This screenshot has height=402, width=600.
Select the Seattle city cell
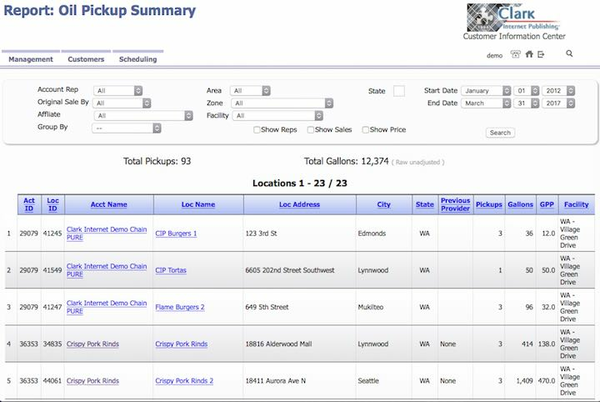click(x=368, y=381)
